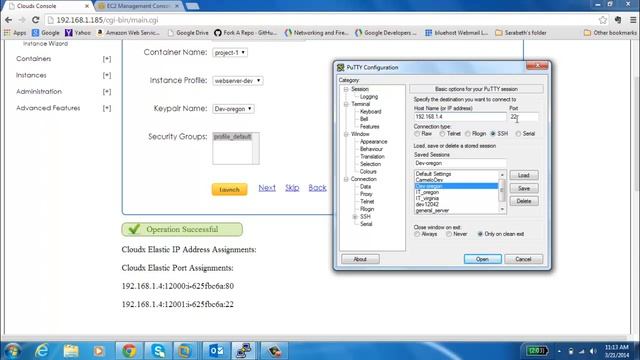Open Fork A Repo GitHub bookmark
The width and height of the screenshot is (640, 360).
click(x=245, y=33)
